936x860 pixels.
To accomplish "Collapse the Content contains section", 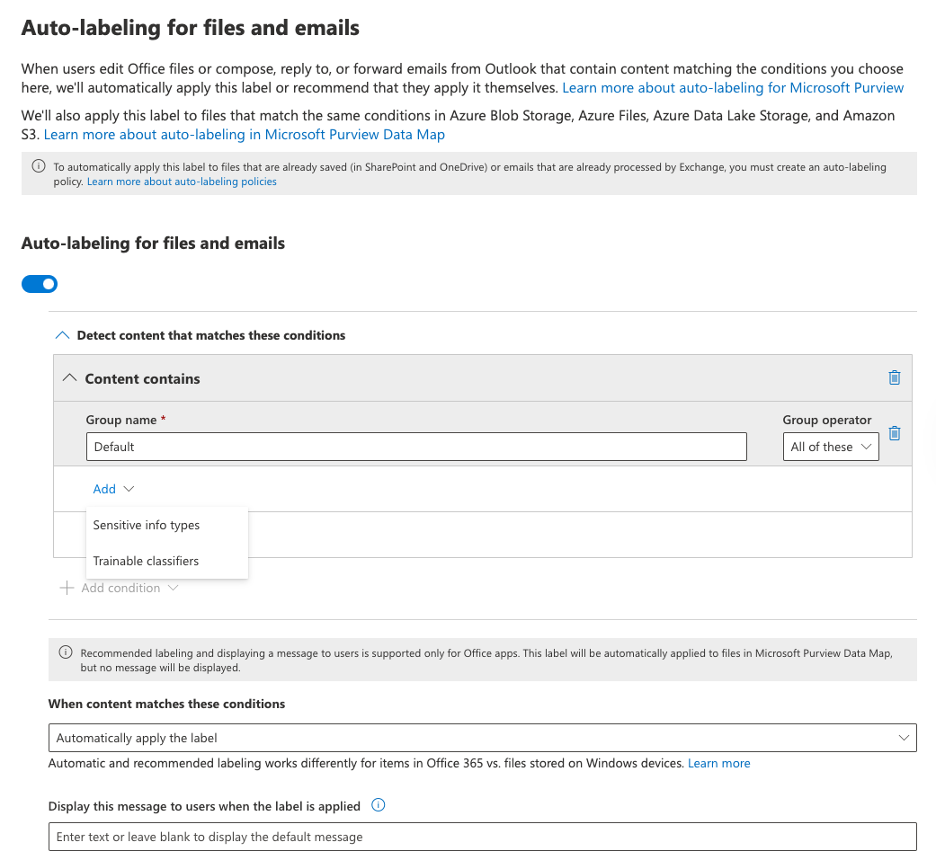I will pos(69,378).
